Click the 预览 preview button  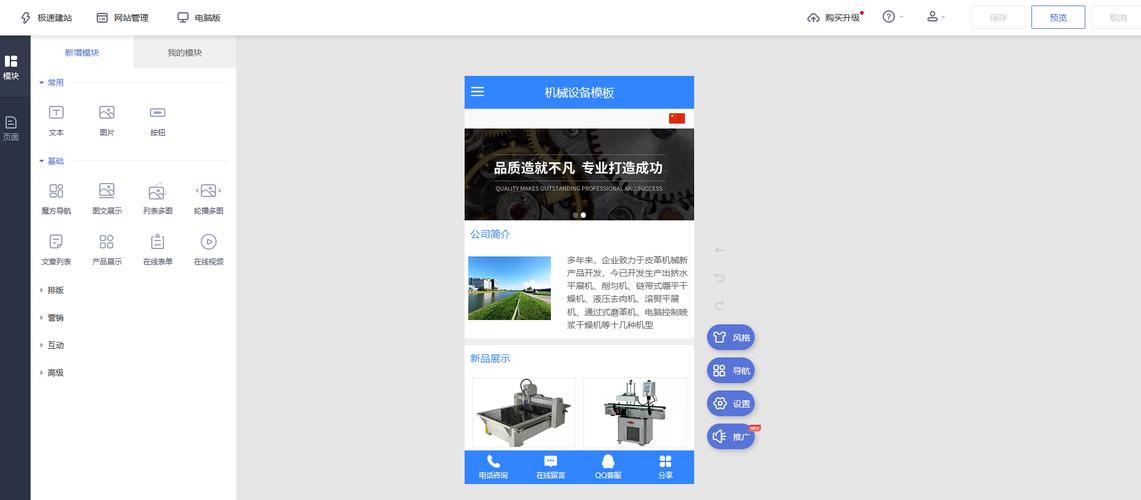click(1058, 17)
